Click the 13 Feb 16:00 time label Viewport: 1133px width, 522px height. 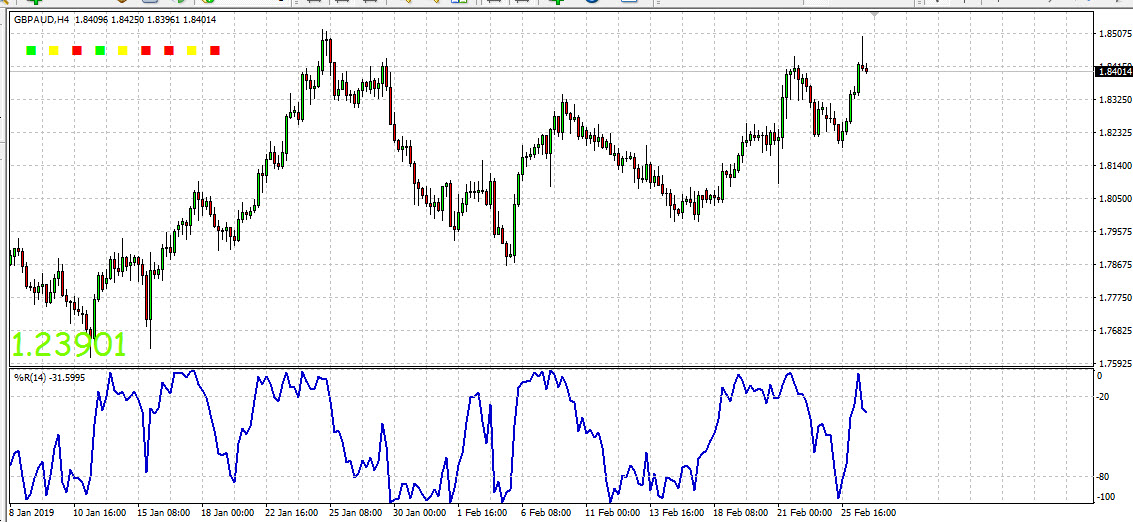[x=675, y=512]
